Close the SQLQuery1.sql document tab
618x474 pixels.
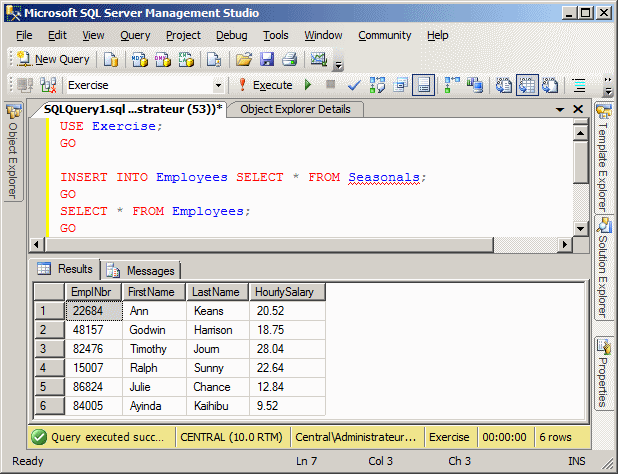[x=578, y=109]
